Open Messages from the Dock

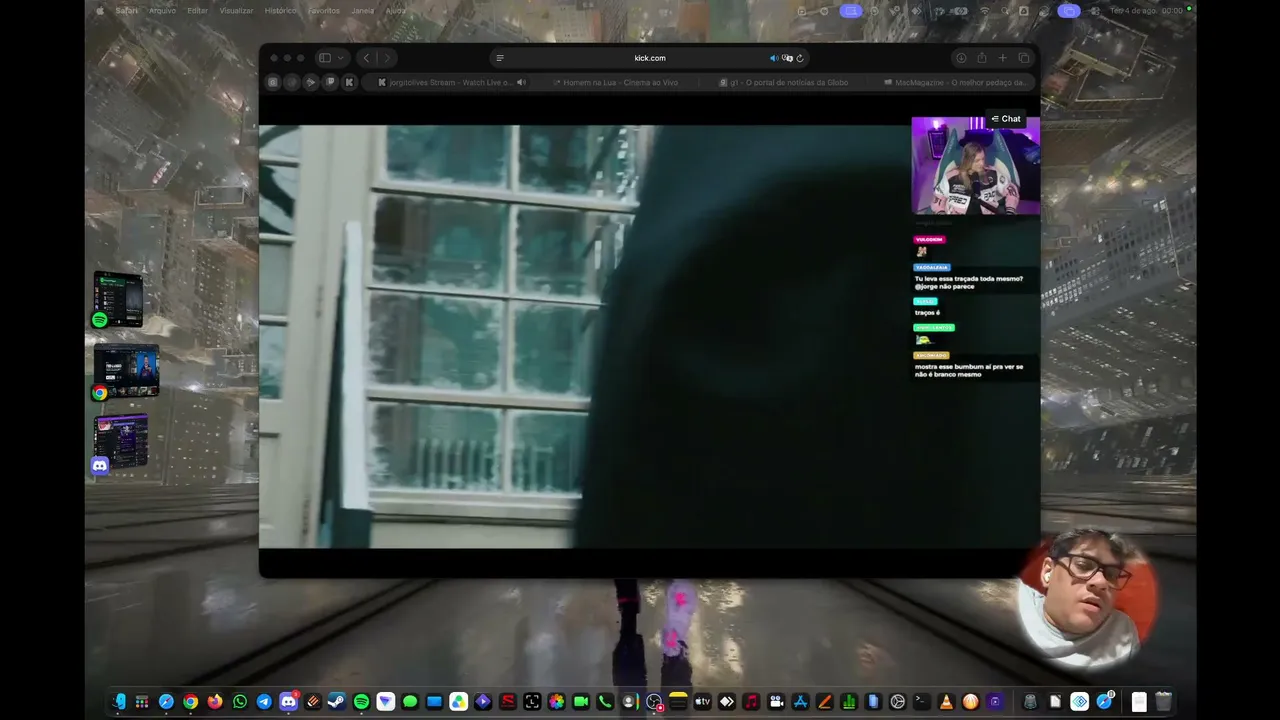coord(410,702)
